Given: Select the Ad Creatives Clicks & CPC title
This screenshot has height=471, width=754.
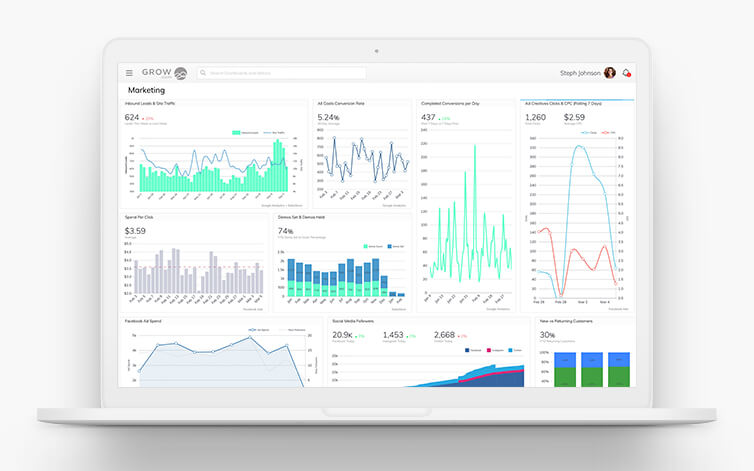Looking at the screenshot, I should (x=562, y=103).
